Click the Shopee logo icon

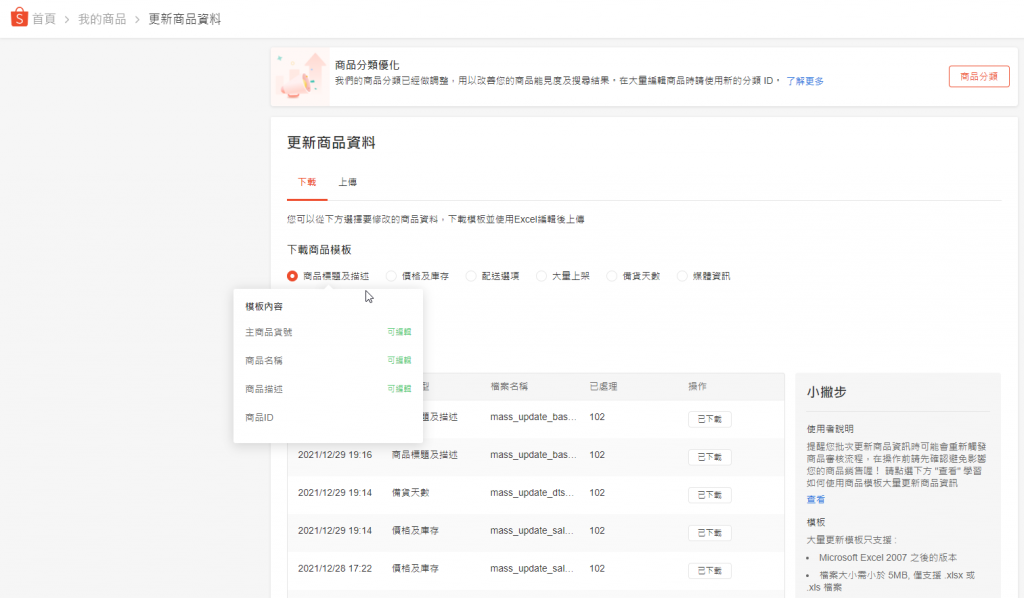tap(18, 19)
